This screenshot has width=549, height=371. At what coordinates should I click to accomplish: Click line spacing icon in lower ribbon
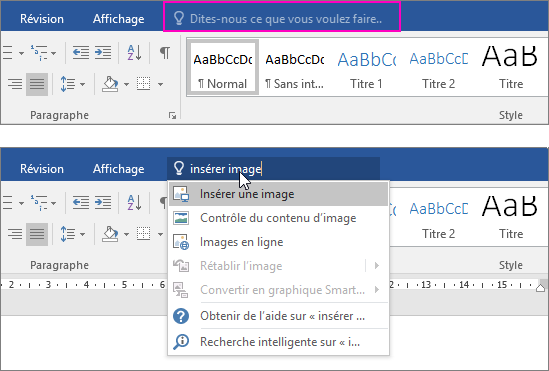68,234
